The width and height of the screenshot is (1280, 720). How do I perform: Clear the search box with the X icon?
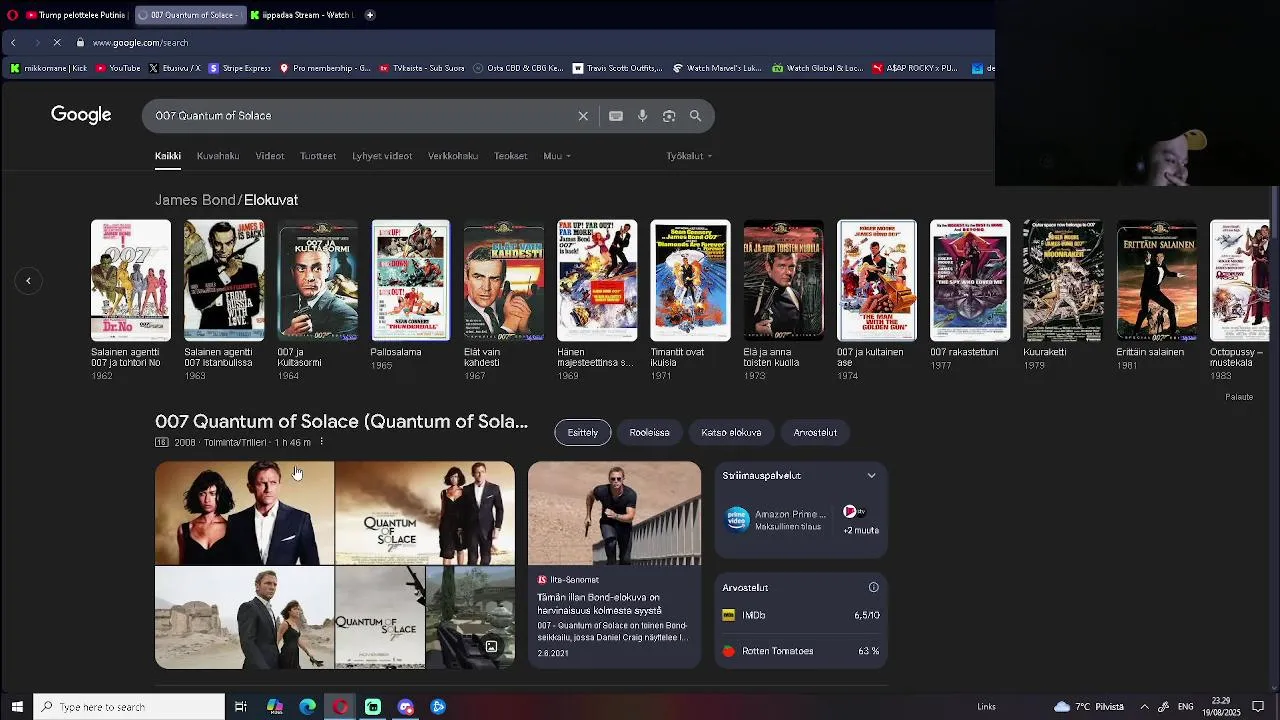coord(583,116)
